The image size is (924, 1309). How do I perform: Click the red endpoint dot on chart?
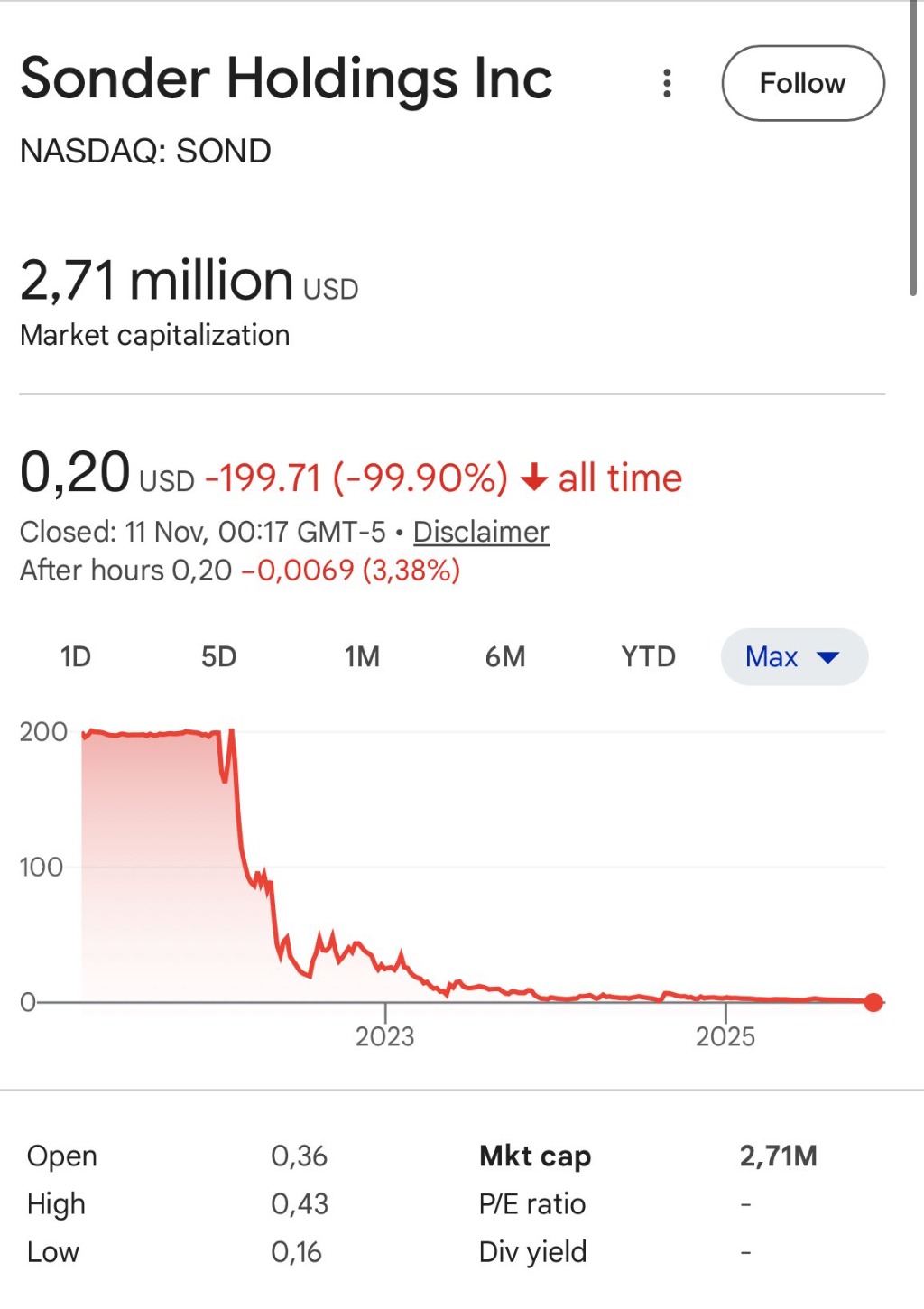[873, 1002]
